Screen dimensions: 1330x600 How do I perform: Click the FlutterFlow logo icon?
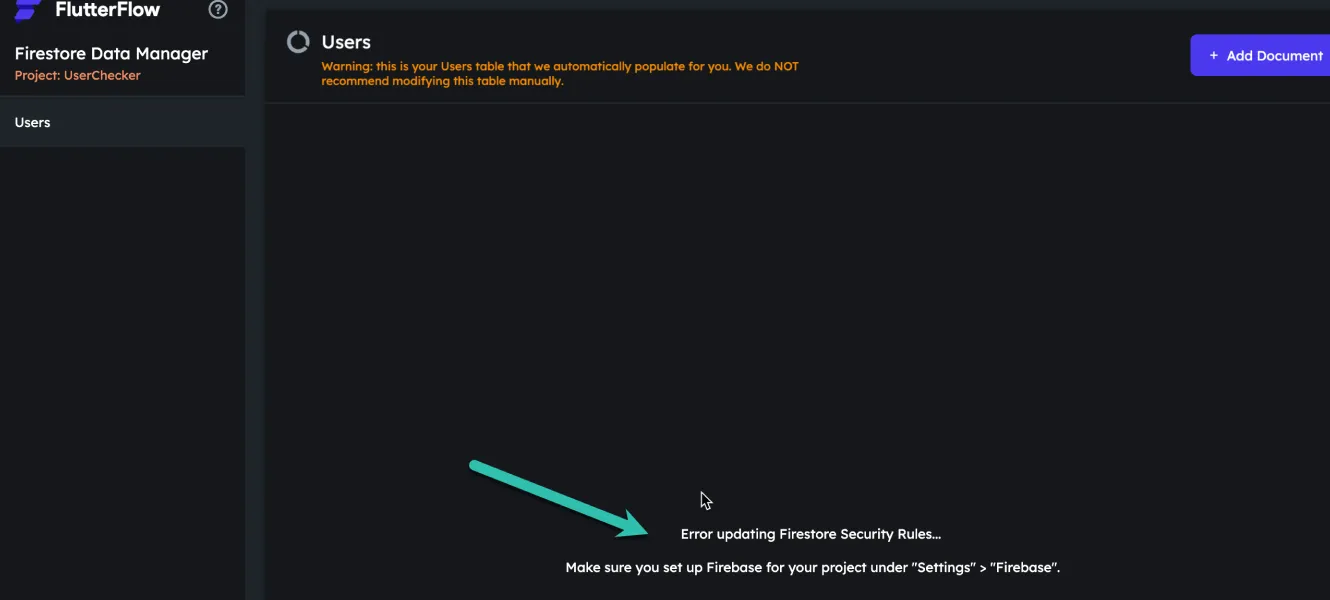coord(28,10)
